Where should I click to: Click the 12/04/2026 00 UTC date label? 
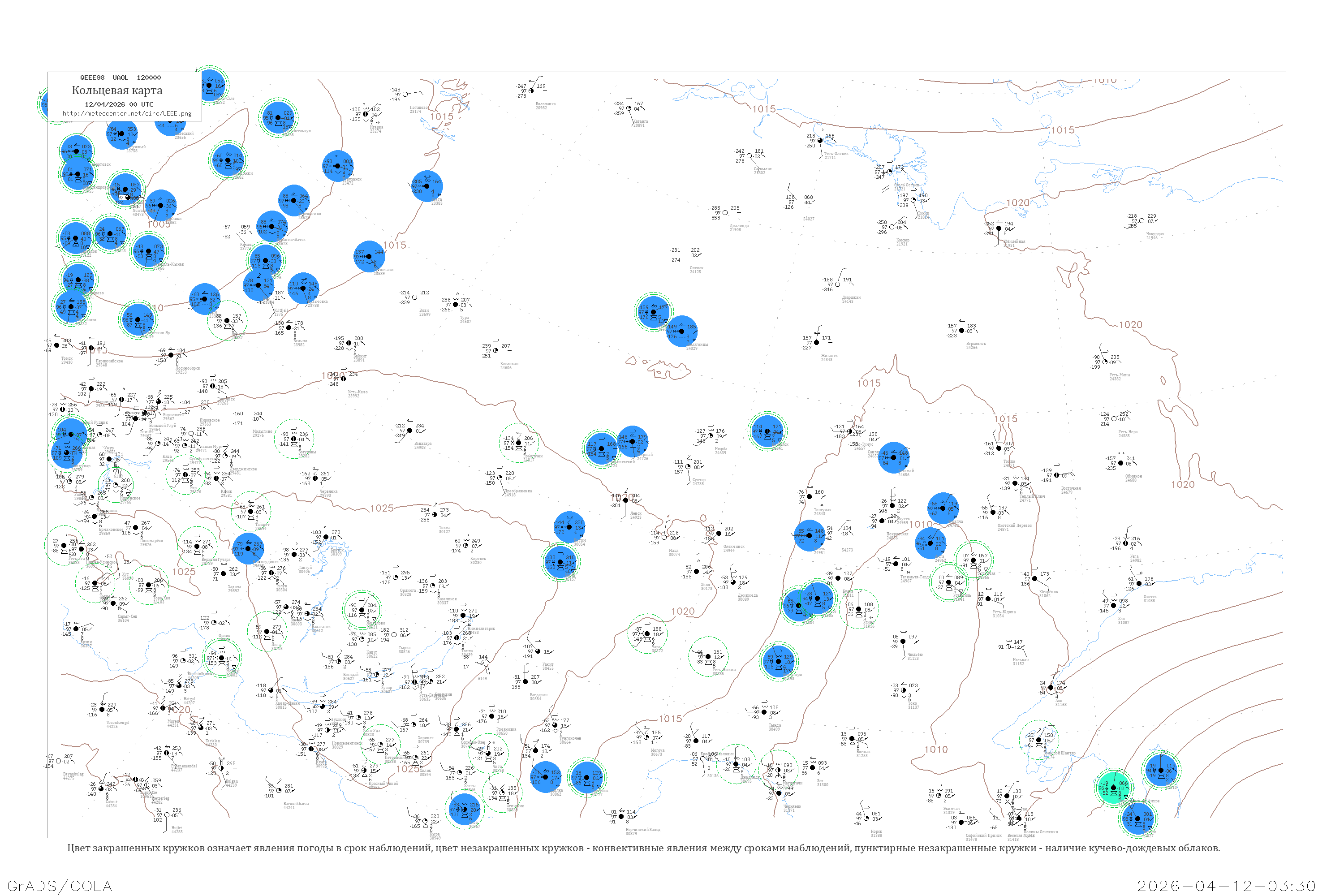(x=119, y=104)
